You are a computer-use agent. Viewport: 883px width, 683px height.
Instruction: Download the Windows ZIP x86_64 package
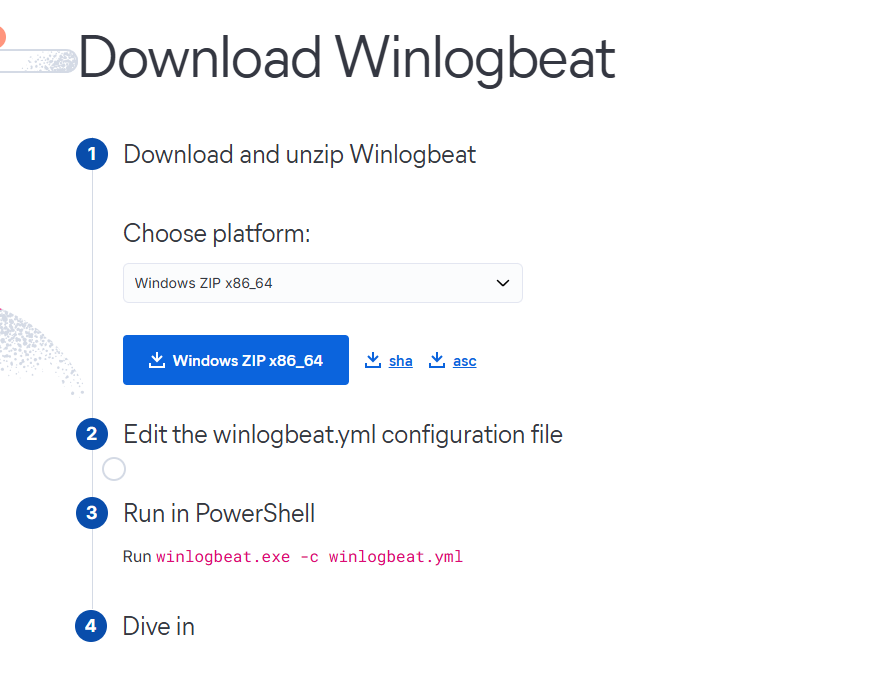pyautogui.click(x=236, y=360)
